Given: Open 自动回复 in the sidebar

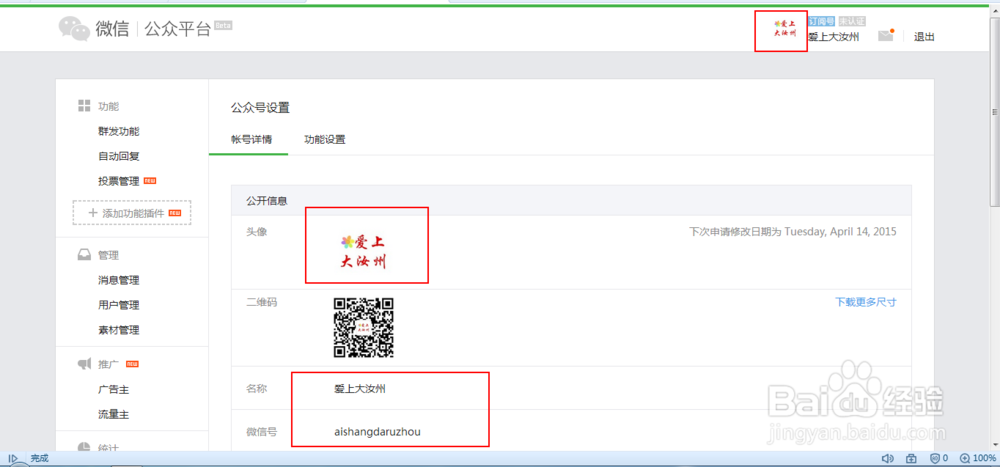Looking at the screenshot, I should pos(119,156).
